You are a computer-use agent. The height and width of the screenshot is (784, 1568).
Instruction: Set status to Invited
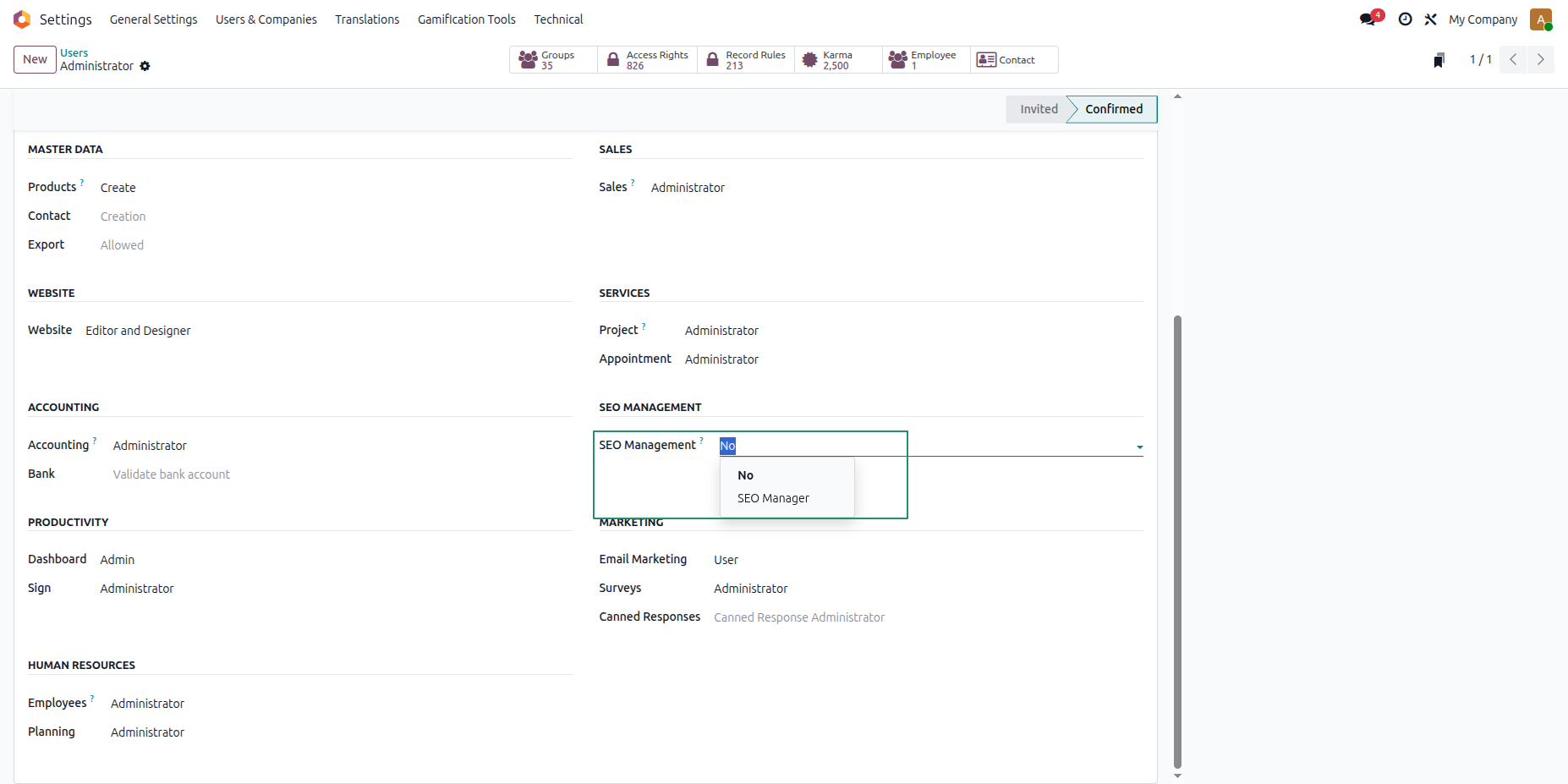click(1038, 109)
